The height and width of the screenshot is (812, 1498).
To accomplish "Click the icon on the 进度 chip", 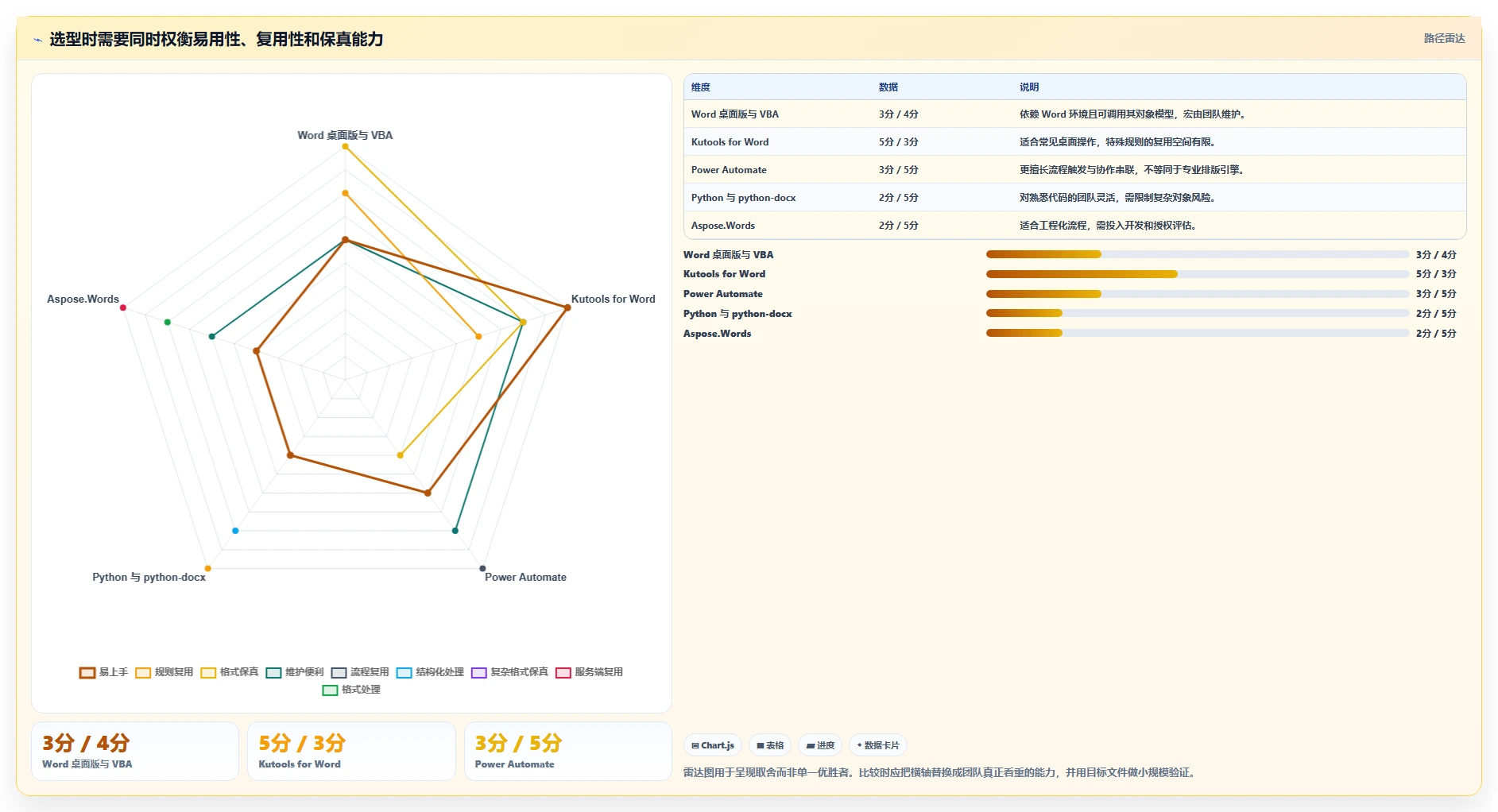I will pos(811,746).
